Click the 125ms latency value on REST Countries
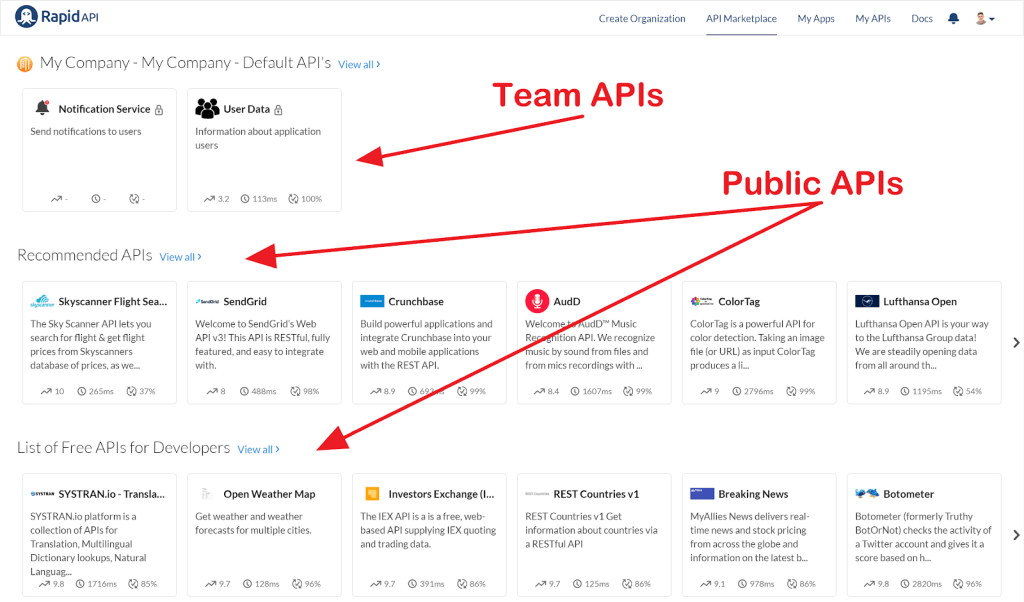Image resolution: width=1024 pixels, height=602 pixels. click(597, 584)
